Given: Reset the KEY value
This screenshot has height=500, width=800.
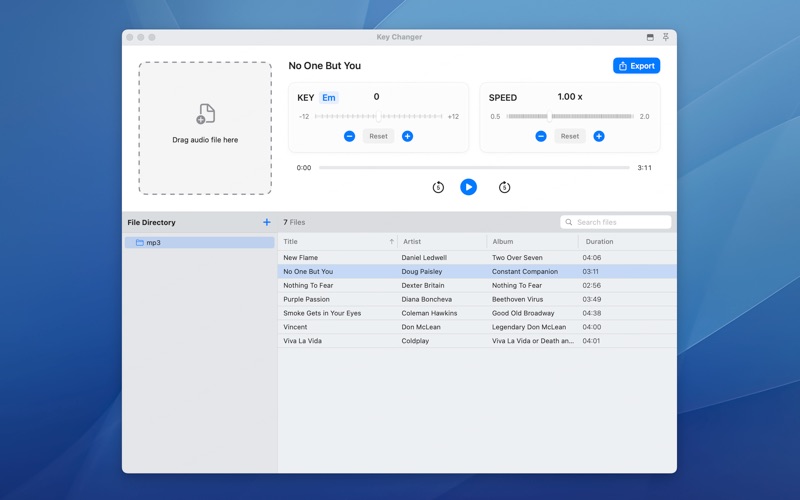Looking at the screenshot, I should point(378,136).
